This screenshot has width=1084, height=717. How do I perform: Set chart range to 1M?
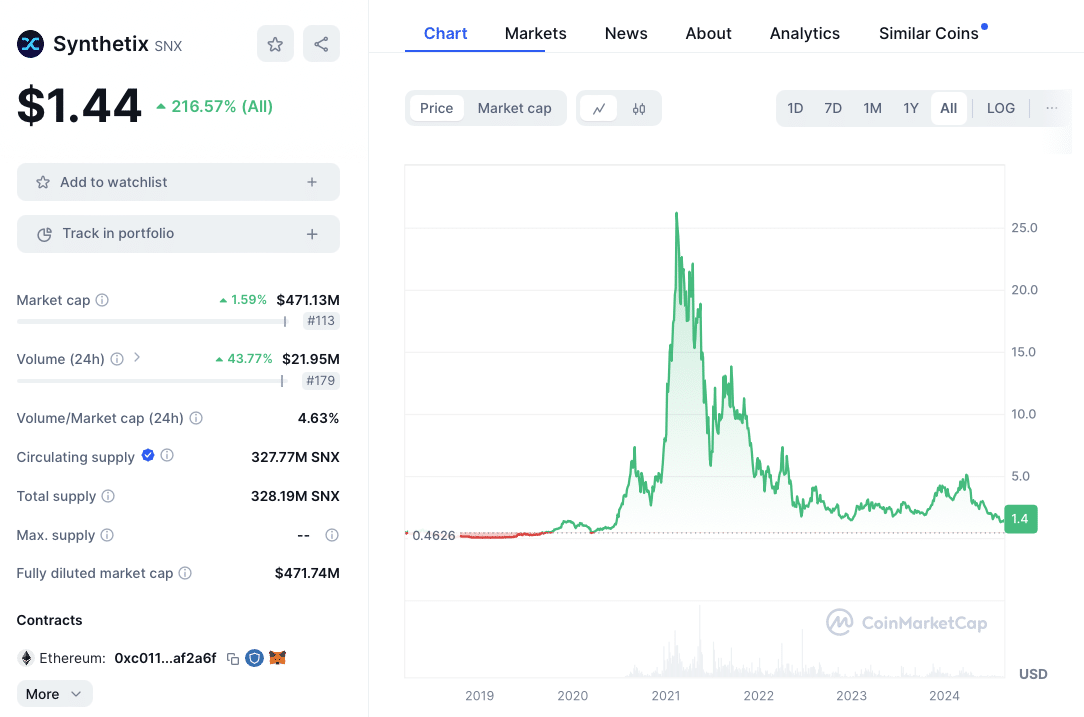[x=872, y=109]
